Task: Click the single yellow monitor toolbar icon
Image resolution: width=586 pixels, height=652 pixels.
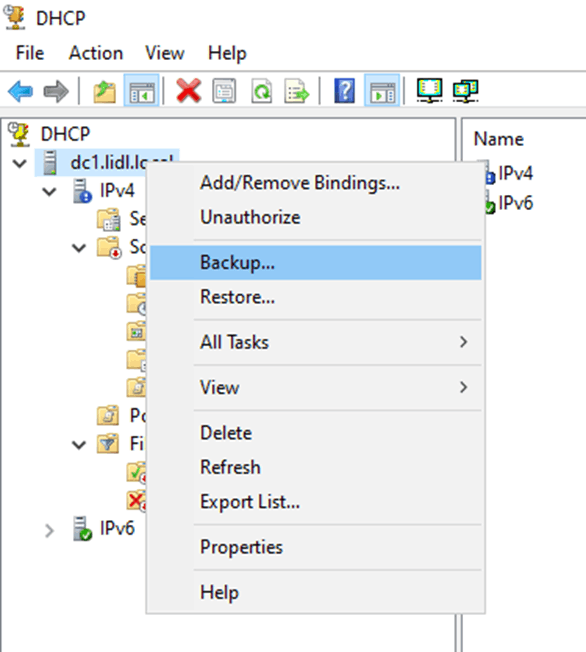Action: (x=430, y=90)
